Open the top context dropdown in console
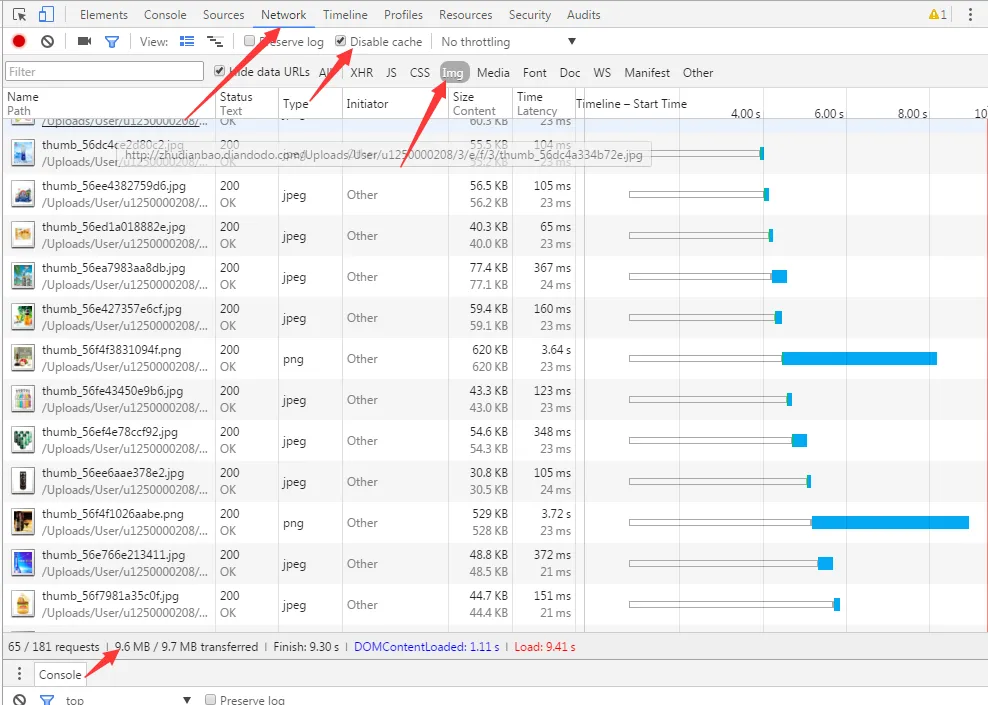This screenshot has width=988, height=705. click(128, 700)
